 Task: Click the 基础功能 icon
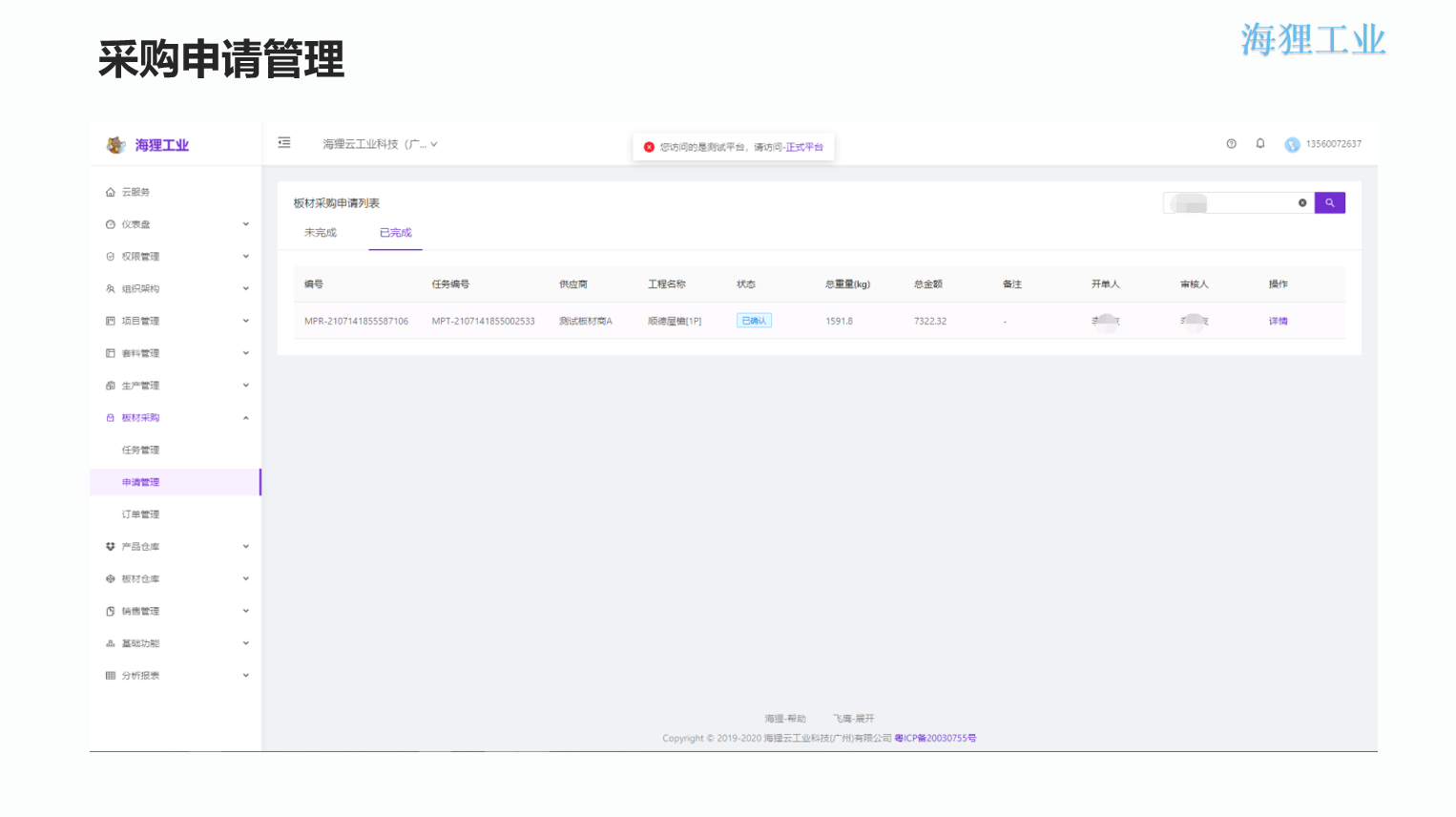(111, 643)
